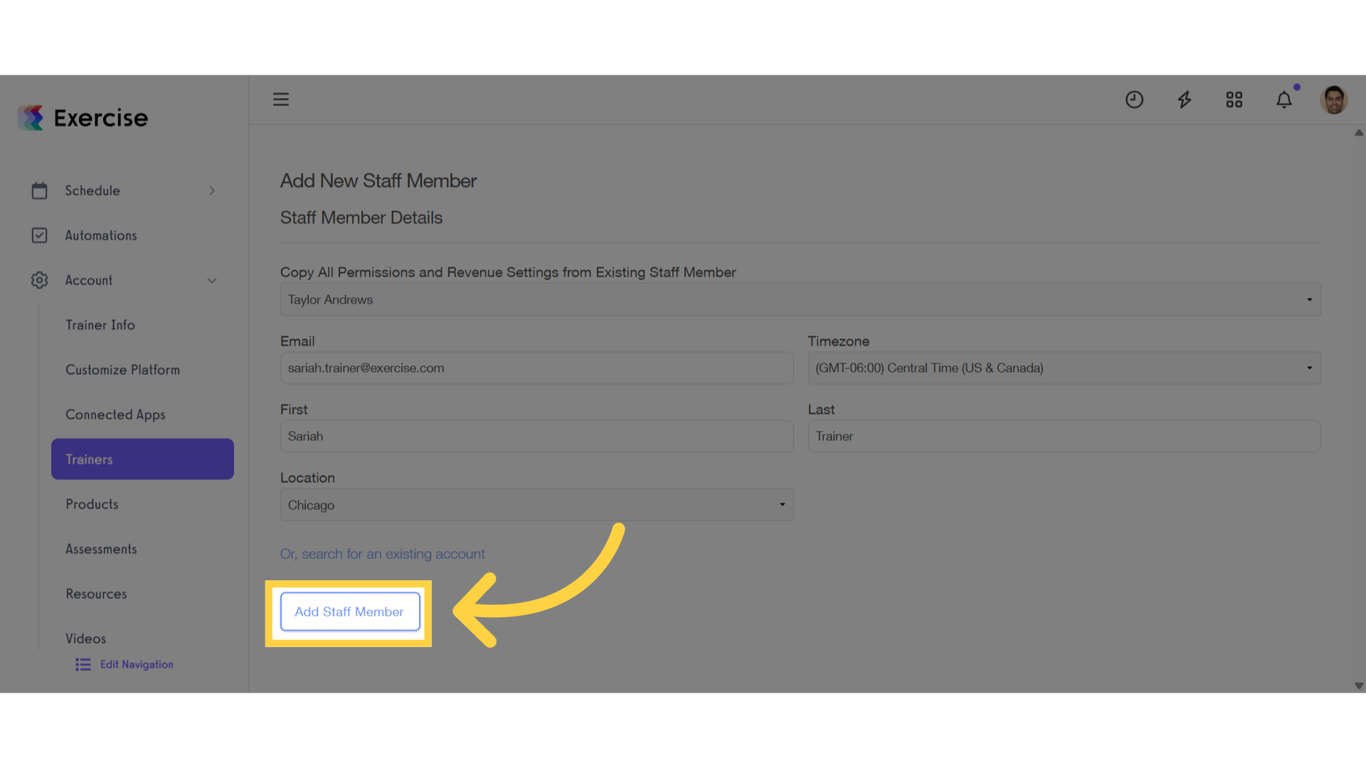Check notifications via the bell icon

tap(1284, 99)
